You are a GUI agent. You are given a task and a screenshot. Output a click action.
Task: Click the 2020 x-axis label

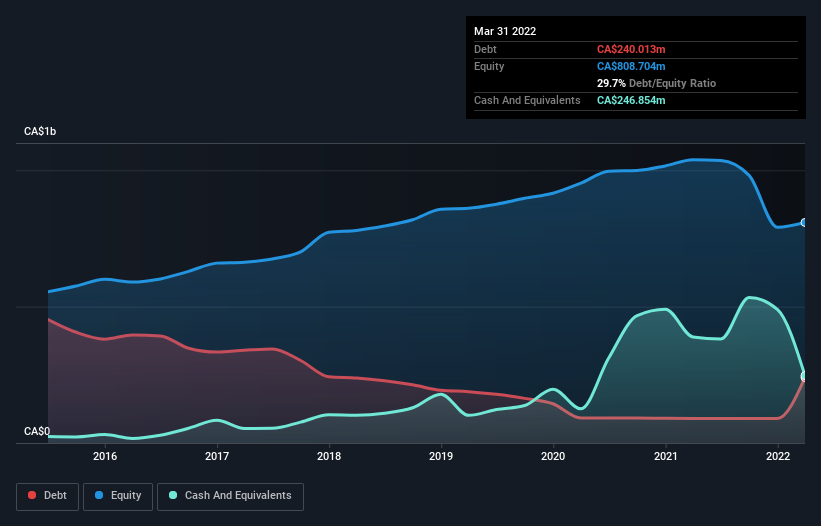553,456
